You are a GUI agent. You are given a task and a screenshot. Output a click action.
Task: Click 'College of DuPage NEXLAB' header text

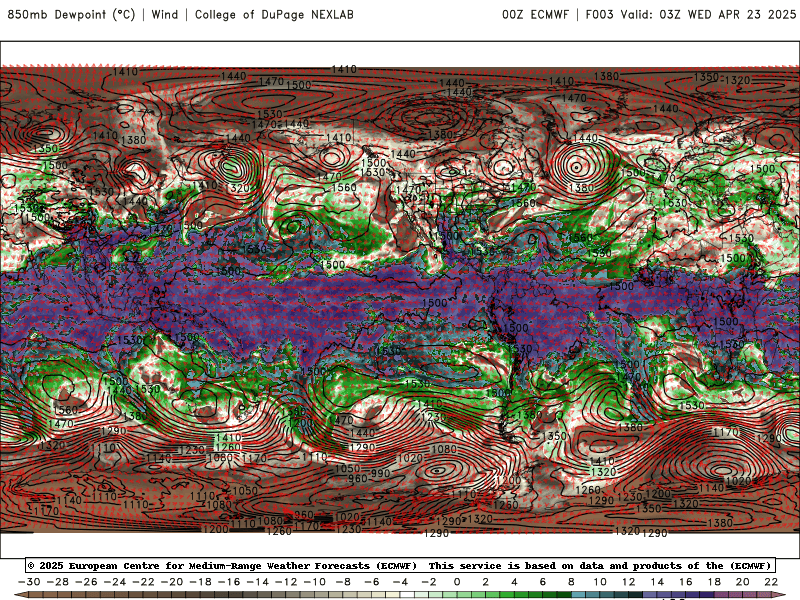coord(274,15)
